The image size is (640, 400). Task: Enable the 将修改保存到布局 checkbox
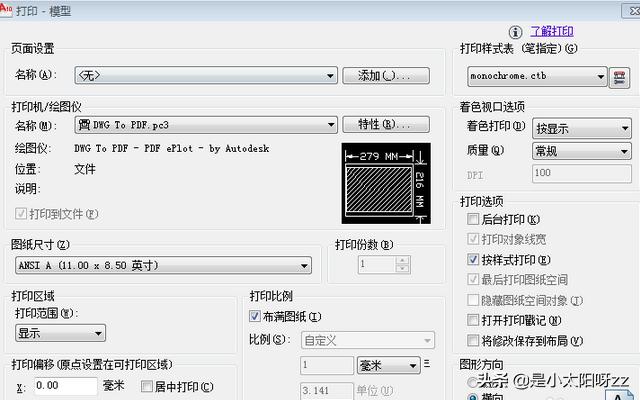[x=473, y=340]
